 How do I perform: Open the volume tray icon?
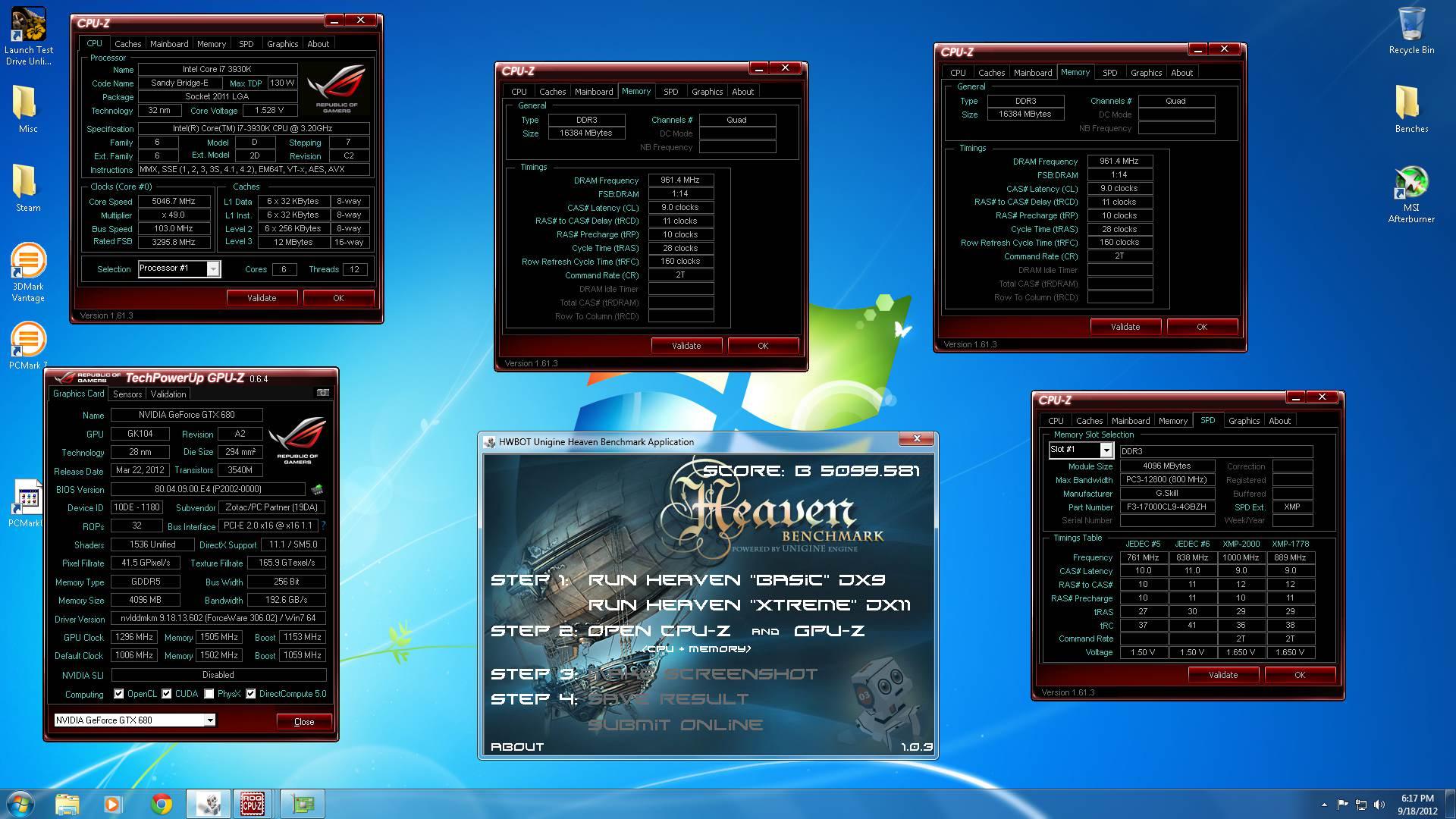(x=1381, y=805)
